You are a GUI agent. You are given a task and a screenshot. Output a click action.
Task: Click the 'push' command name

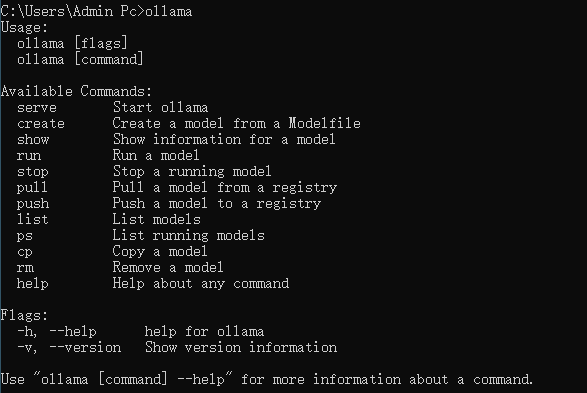tap(33, 204)
